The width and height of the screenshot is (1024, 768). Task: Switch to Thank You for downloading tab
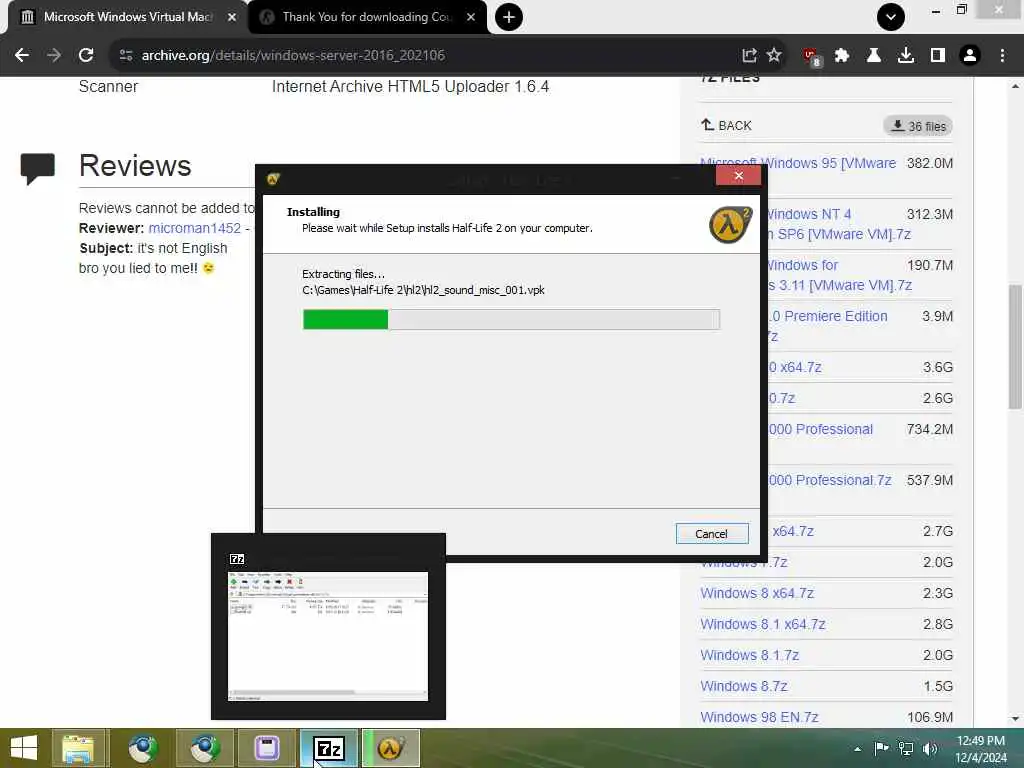(x=368, y=17)
